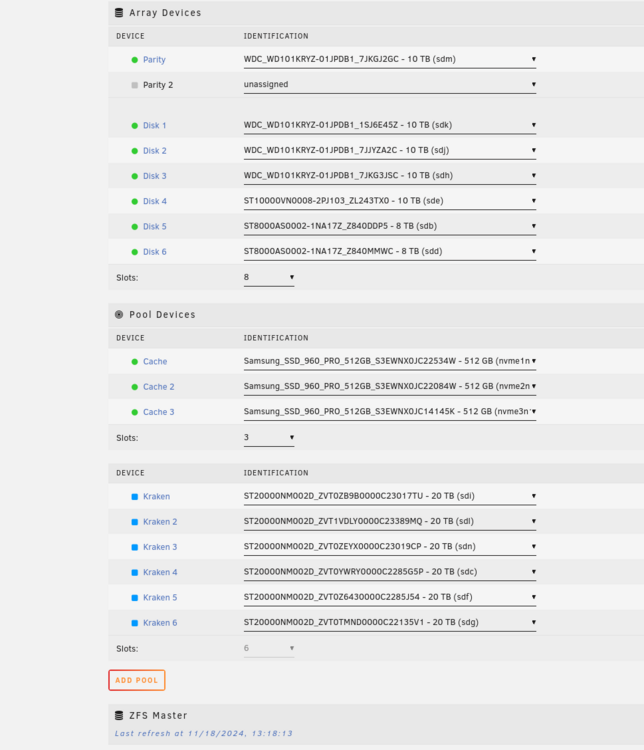This screenshot has width=644, height=750.
Task: Open the Cache device link
Action: (155, 362)
